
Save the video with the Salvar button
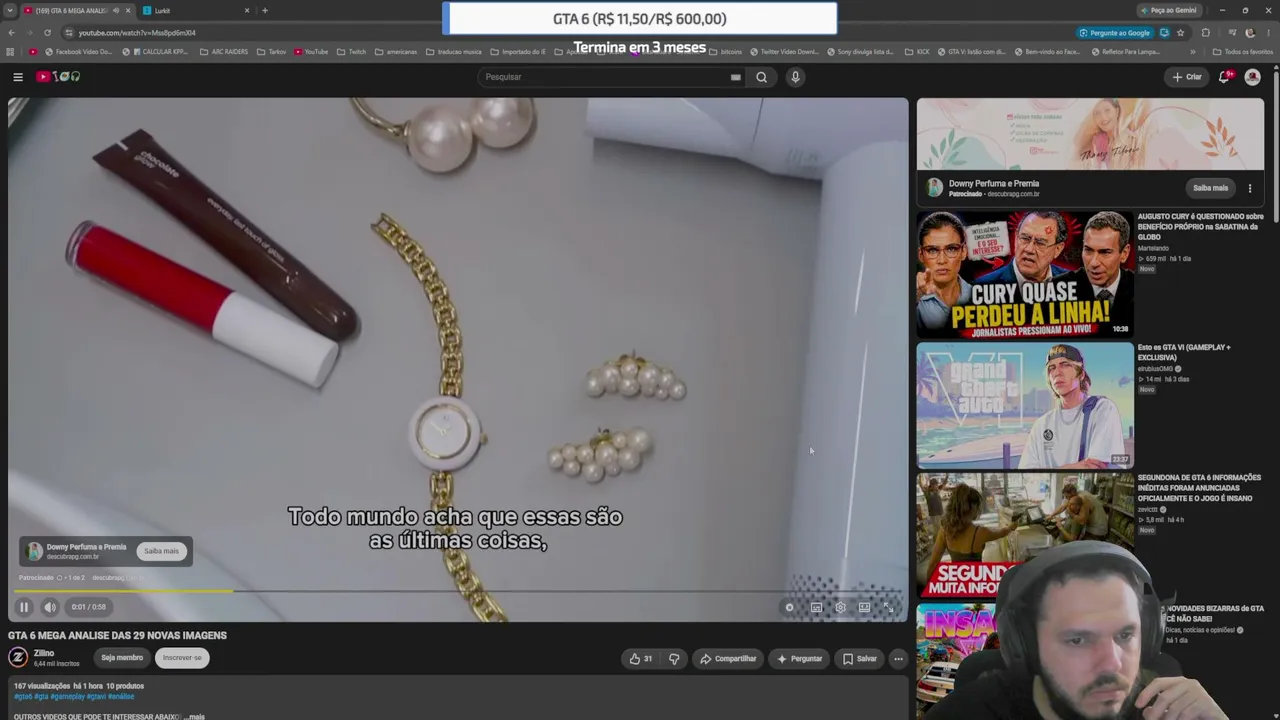pyautogui.click(x=859, y=659)
